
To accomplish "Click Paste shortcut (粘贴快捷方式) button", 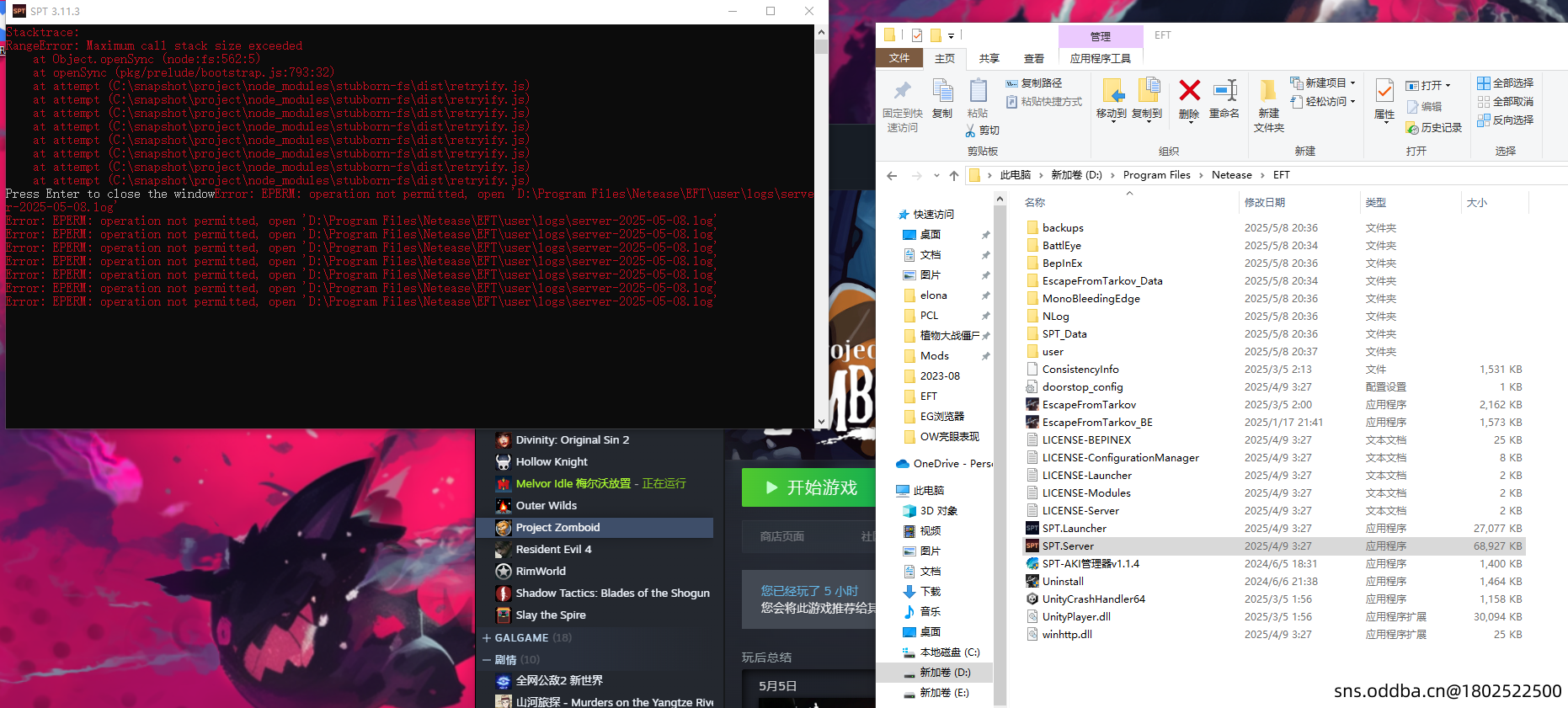I will coord(1043,102).
